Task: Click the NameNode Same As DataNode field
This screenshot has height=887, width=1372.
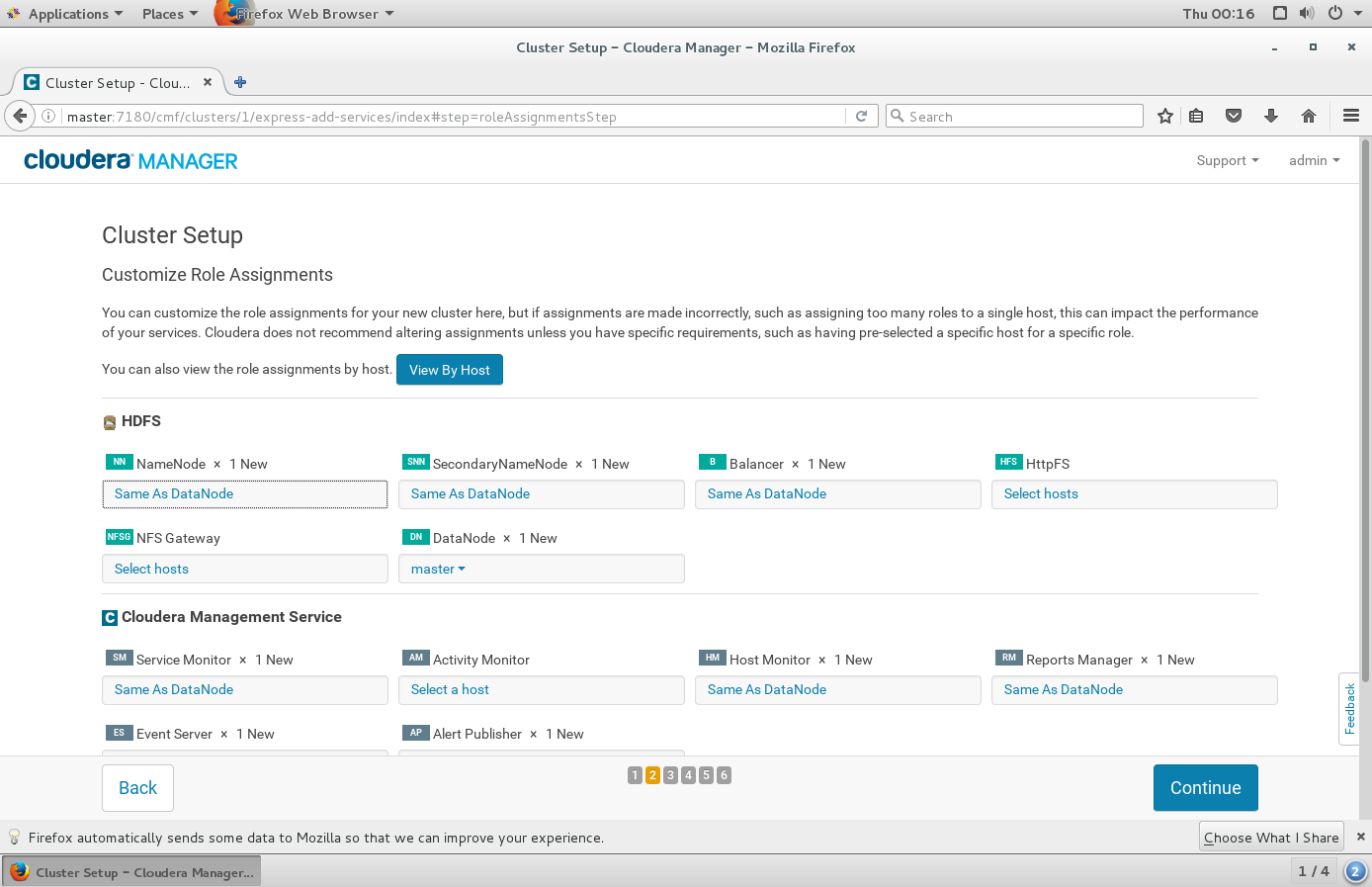Action: (x=245, y=494)
